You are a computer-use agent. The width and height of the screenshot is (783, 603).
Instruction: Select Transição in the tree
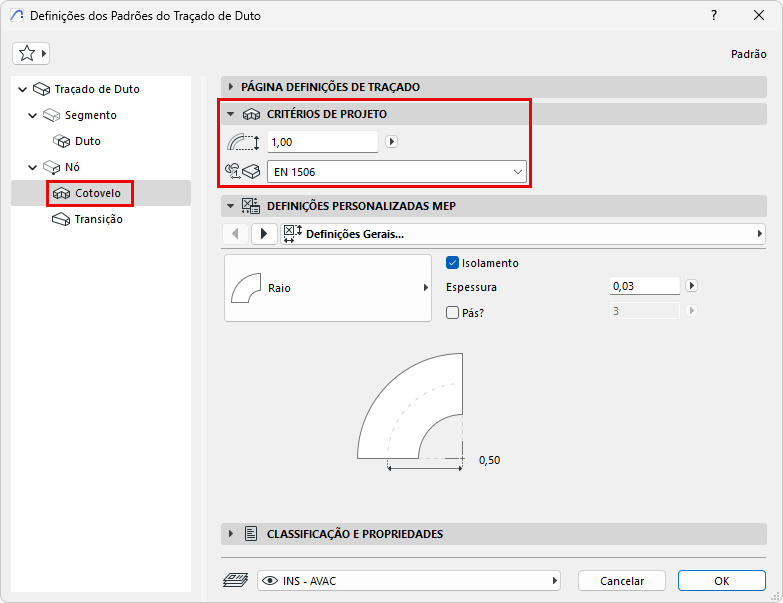coord(98,219)
